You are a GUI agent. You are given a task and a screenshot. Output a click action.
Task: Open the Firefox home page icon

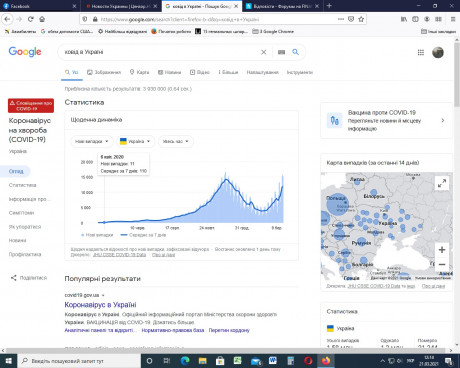42,19
